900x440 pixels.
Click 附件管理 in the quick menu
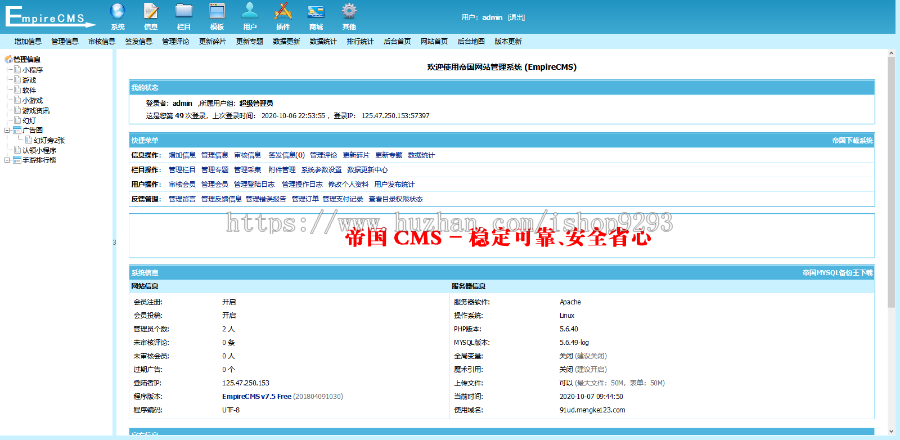tap(282, 170)
